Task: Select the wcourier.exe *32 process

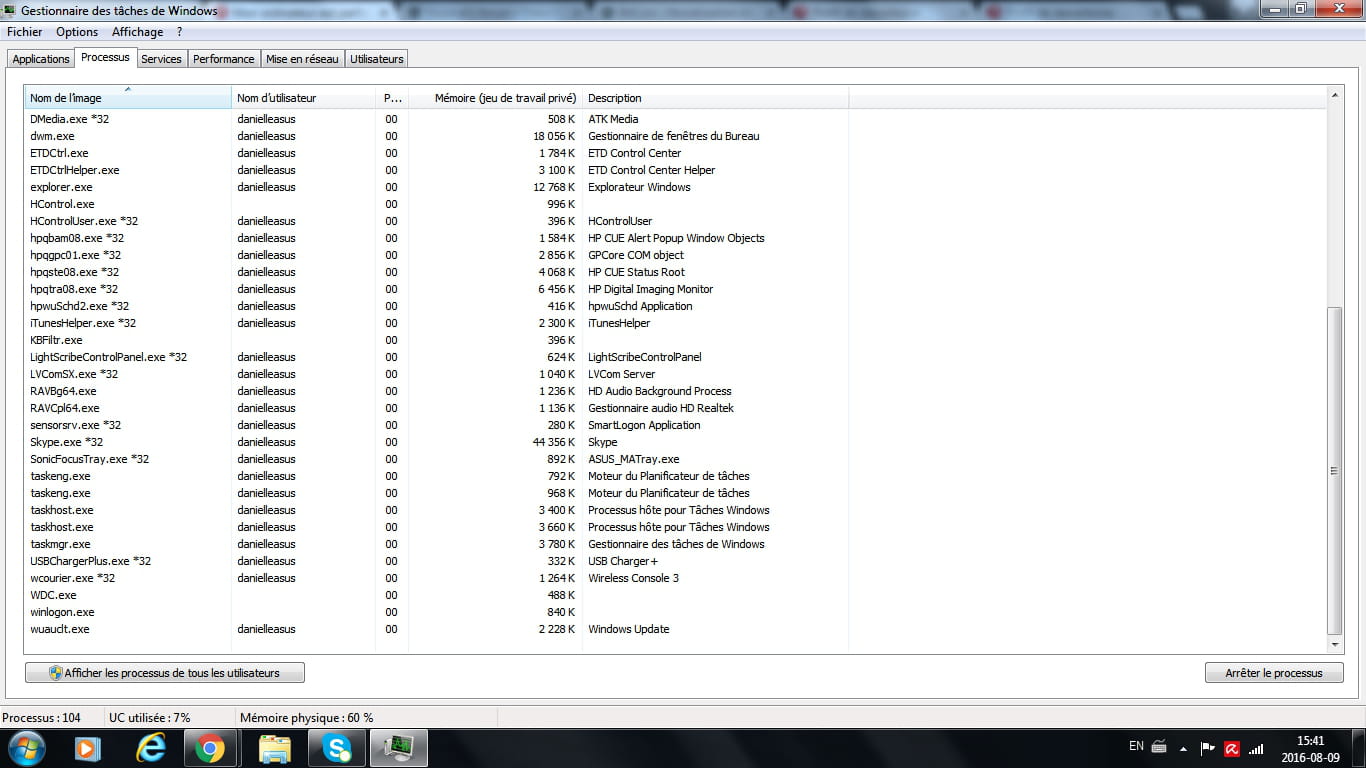Action: [x=436, y=578]
